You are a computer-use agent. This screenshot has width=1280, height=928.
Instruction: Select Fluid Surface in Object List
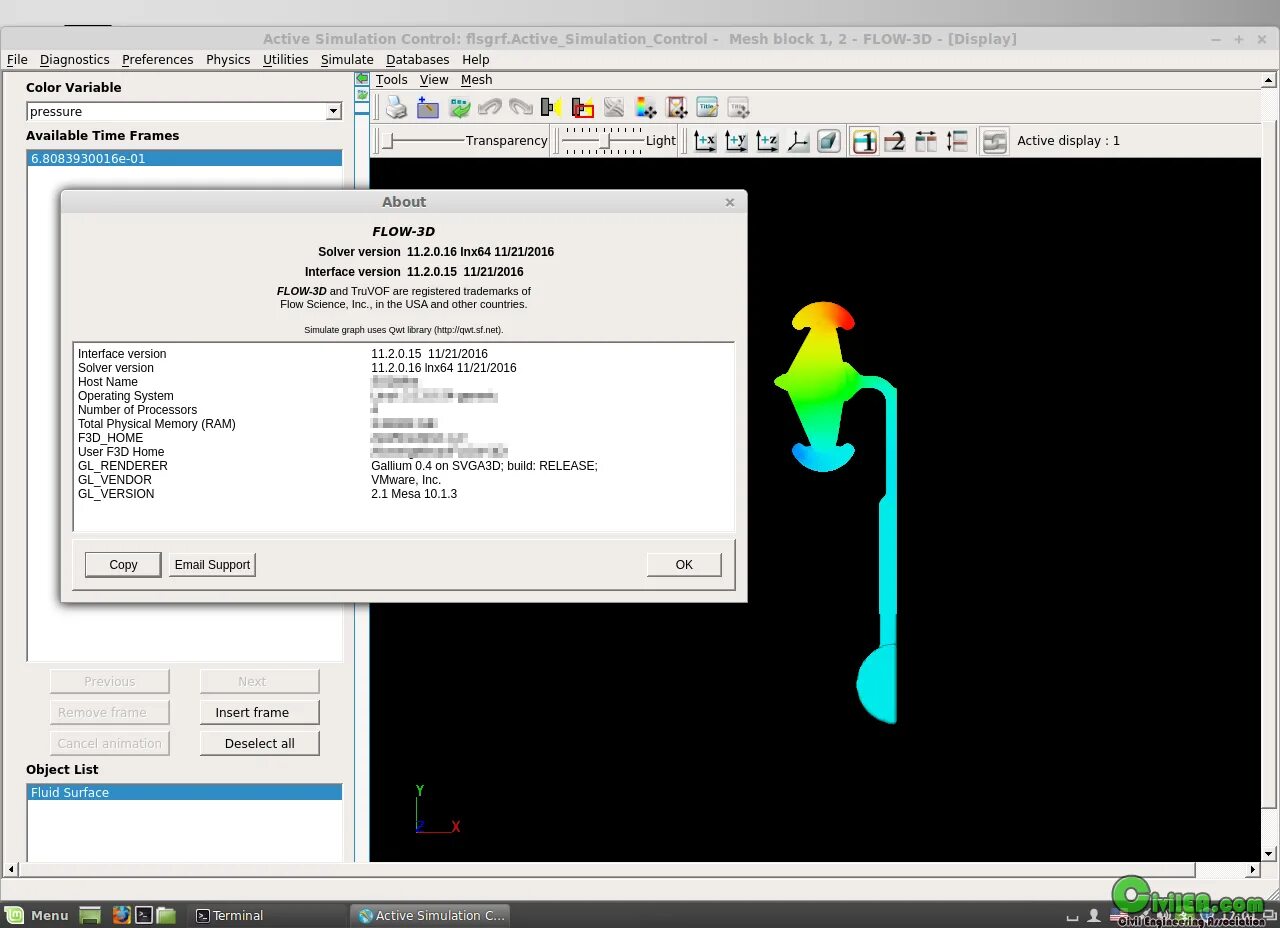click(x=184, y=792)
